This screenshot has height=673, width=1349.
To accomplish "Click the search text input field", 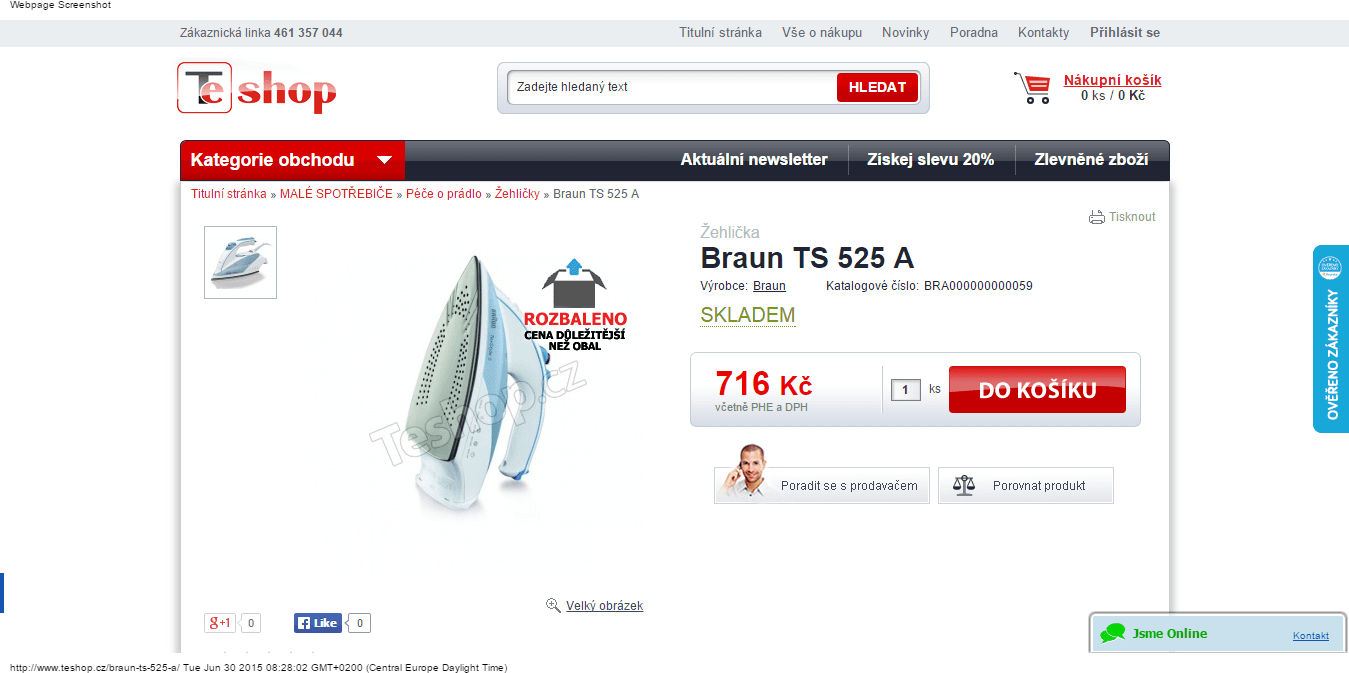I will pos(672,87).
